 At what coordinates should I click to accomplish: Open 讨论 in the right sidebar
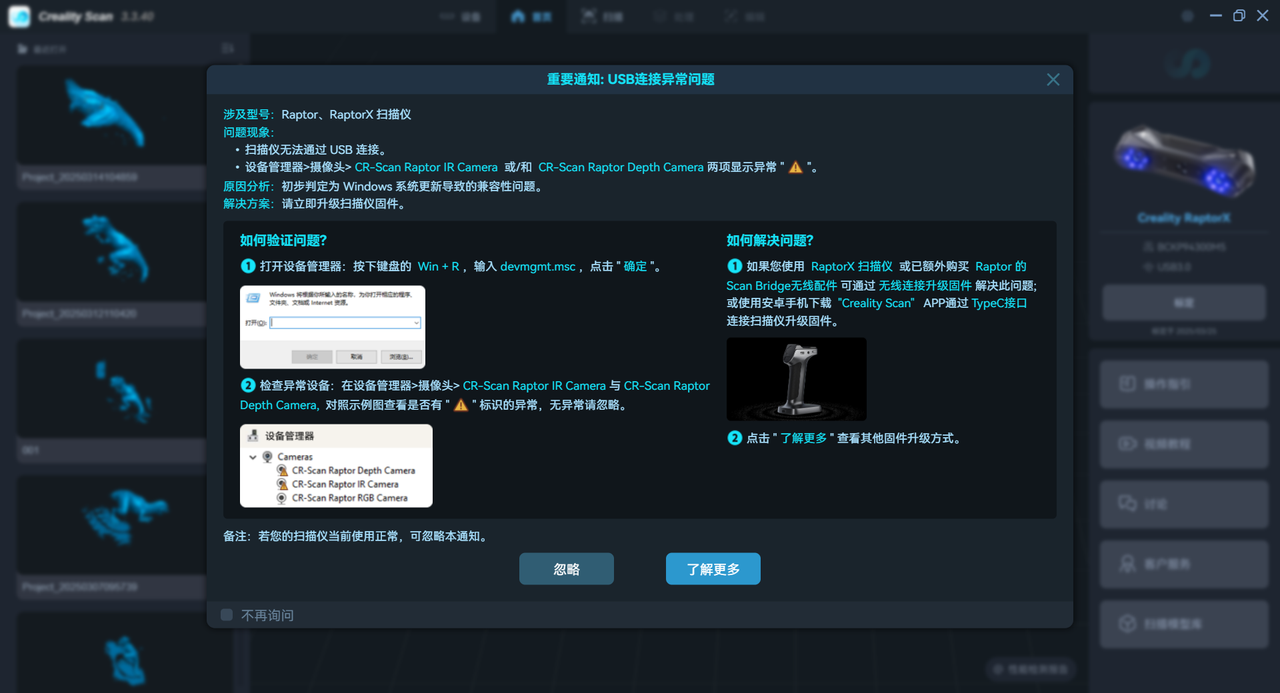pyautogui.click(x=1184, y=504)
